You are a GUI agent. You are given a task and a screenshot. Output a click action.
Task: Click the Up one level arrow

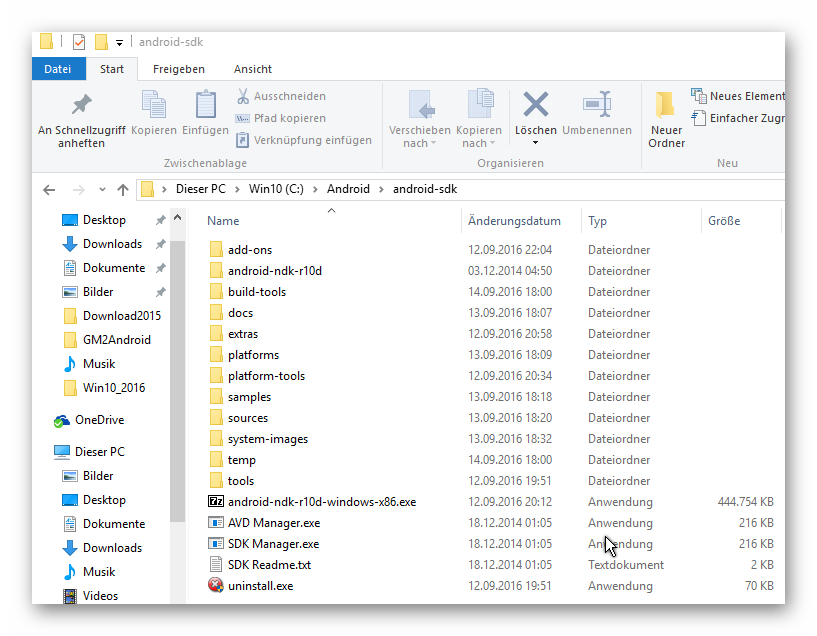tap(122, 190)
